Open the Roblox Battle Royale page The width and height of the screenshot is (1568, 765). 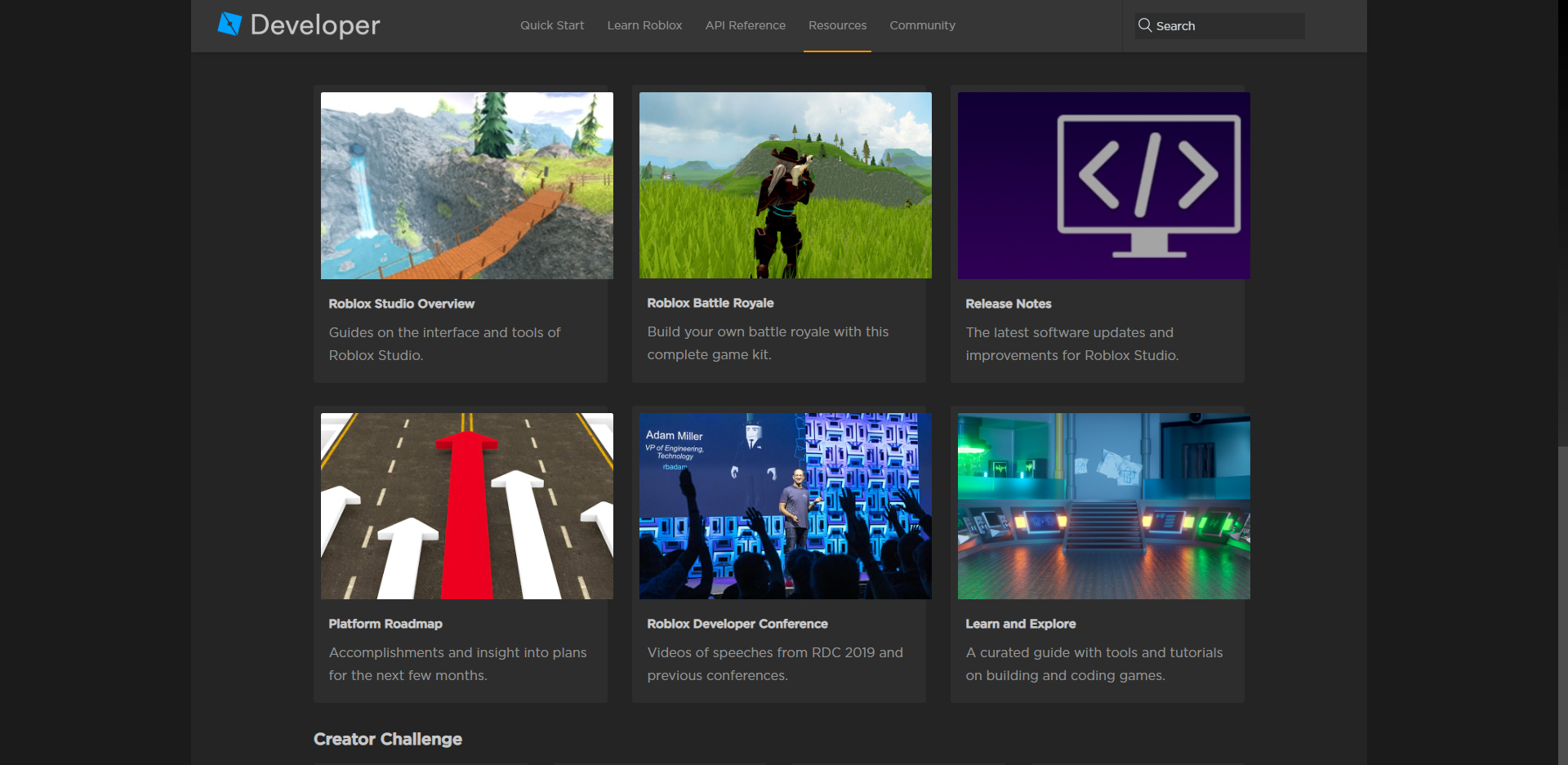click(710, 303)
